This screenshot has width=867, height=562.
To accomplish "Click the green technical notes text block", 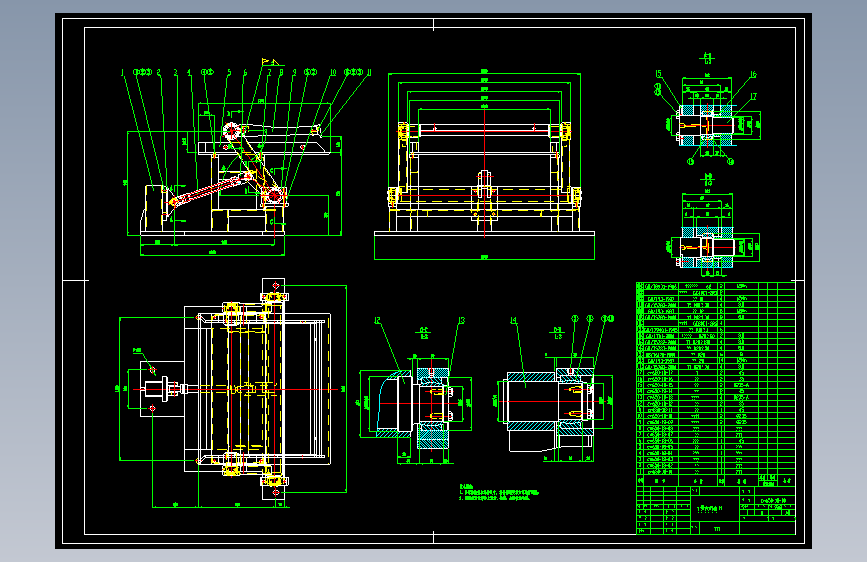I will pos(498,492).
